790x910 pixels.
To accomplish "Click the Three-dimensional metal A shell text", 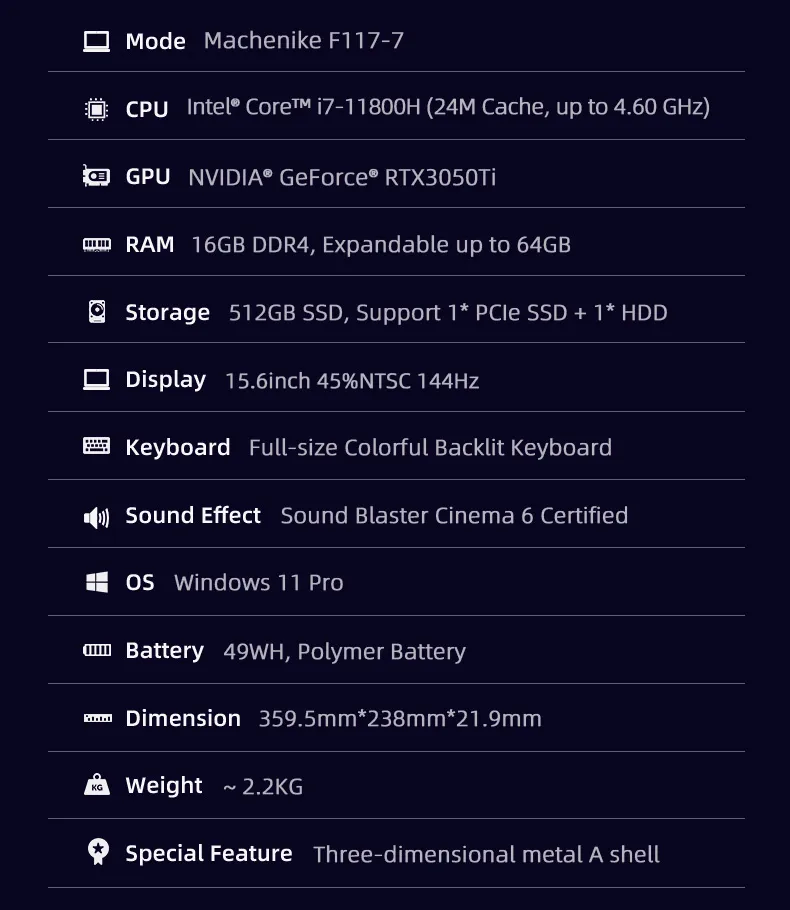I will point(486,854).
